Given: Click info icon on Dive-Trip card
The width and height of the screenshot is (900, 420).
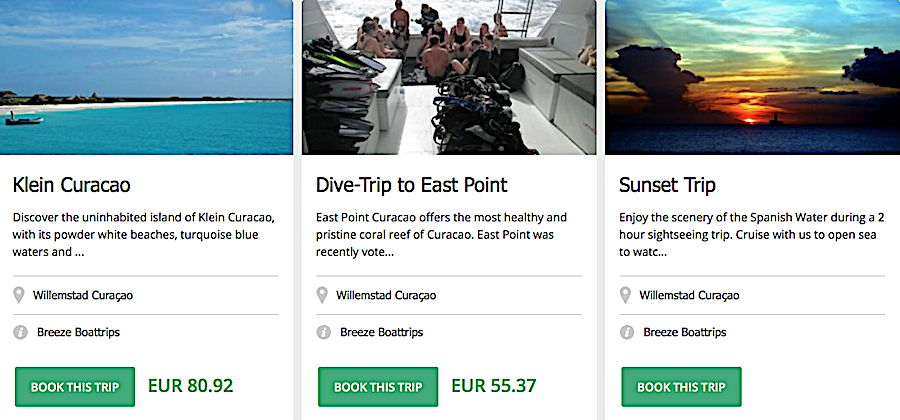Looking at the screenshot, I should click(x=322, y=332).
